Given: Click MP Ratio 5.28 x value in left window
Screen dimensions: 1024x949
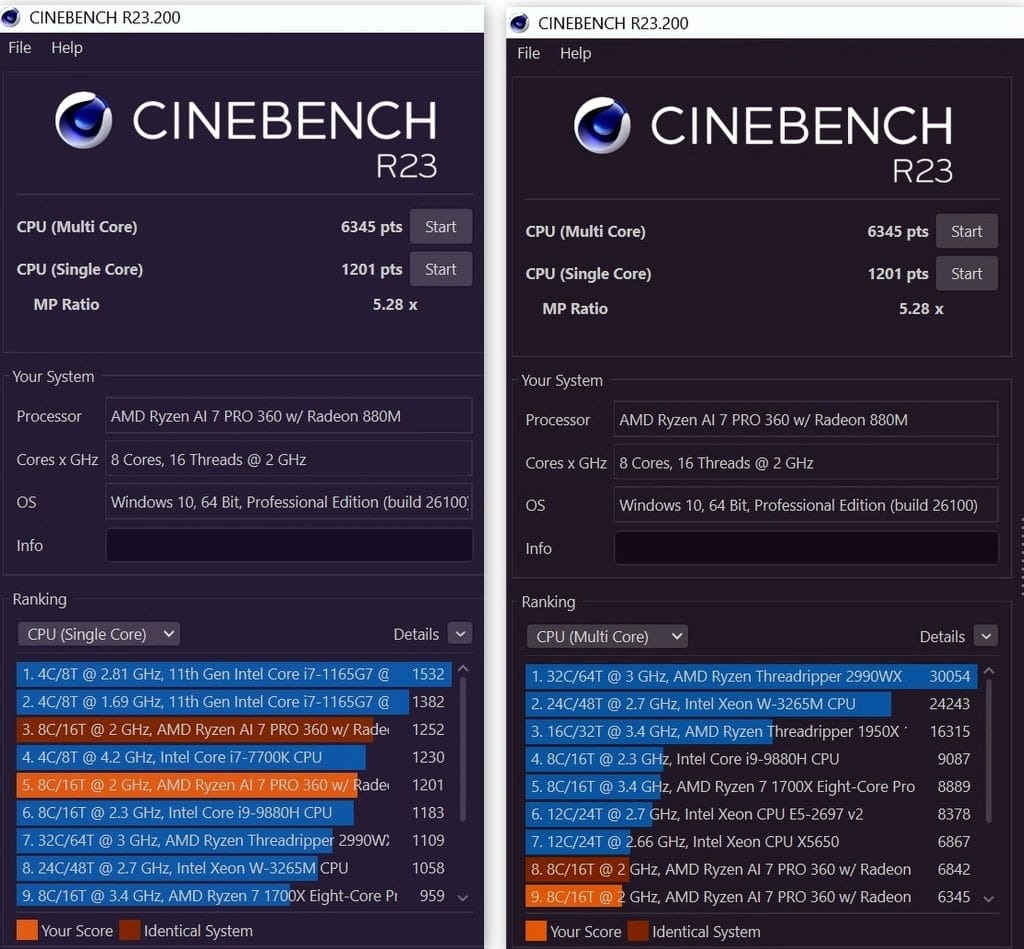Looking at the screenshot, I should click(394, 304).
